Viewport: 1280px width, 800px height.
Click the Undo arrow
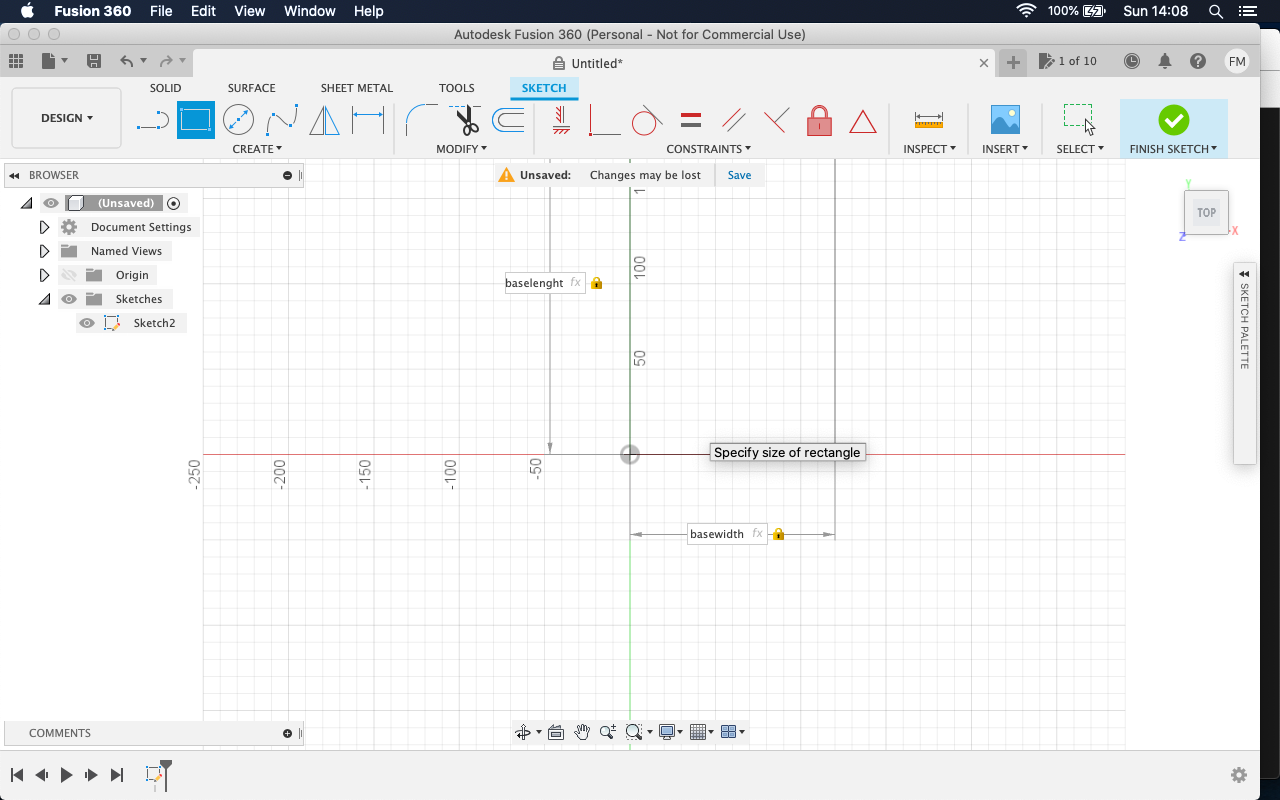coord(126,61)
